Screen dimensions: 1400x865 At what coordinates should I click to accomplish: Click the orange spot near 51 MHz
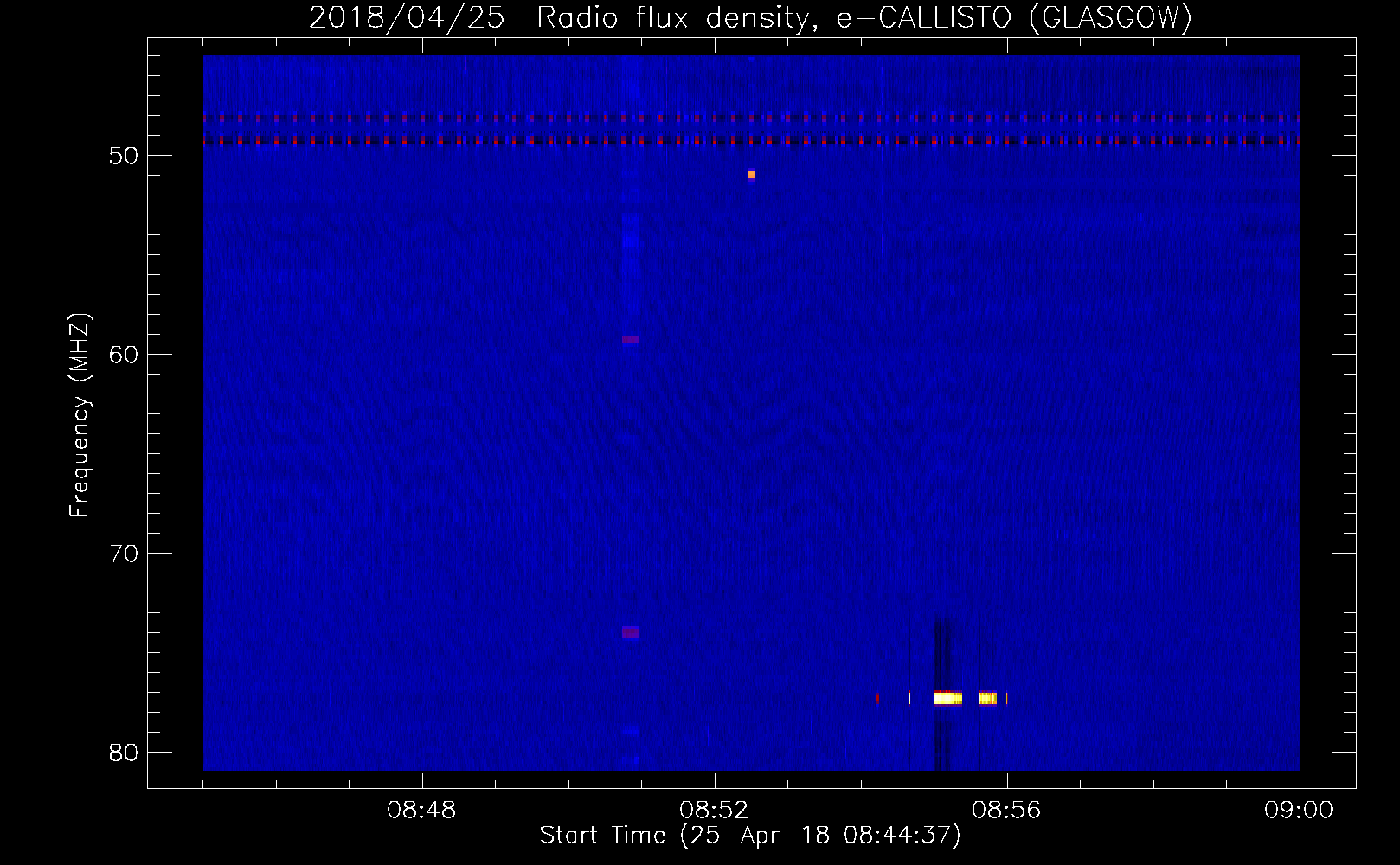click(751, 175)
